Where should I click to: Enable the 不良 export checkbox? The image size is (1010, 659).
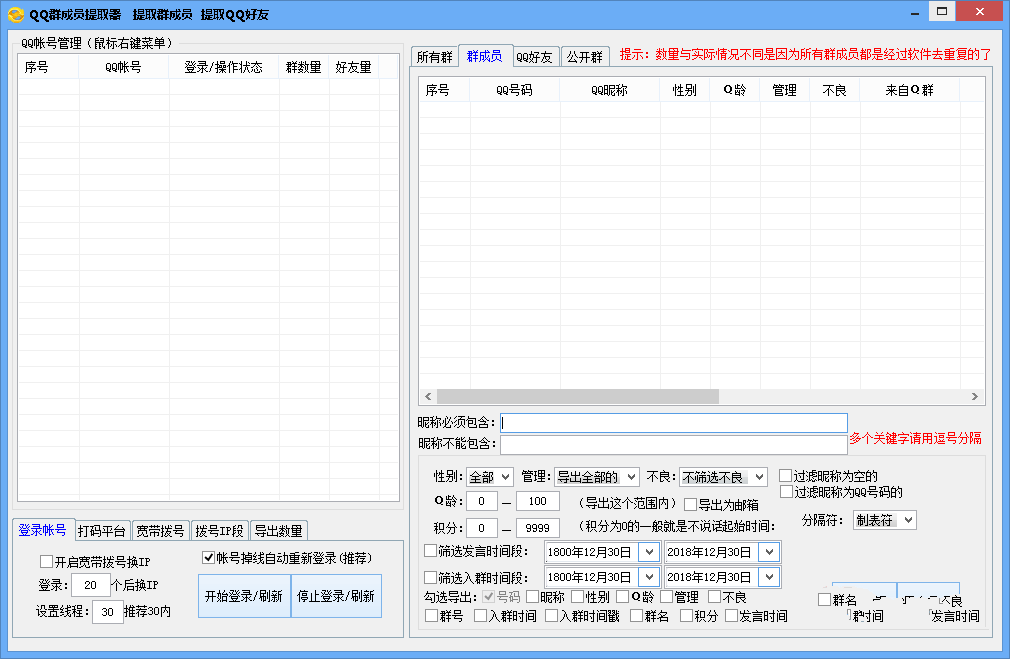(714, 597)
